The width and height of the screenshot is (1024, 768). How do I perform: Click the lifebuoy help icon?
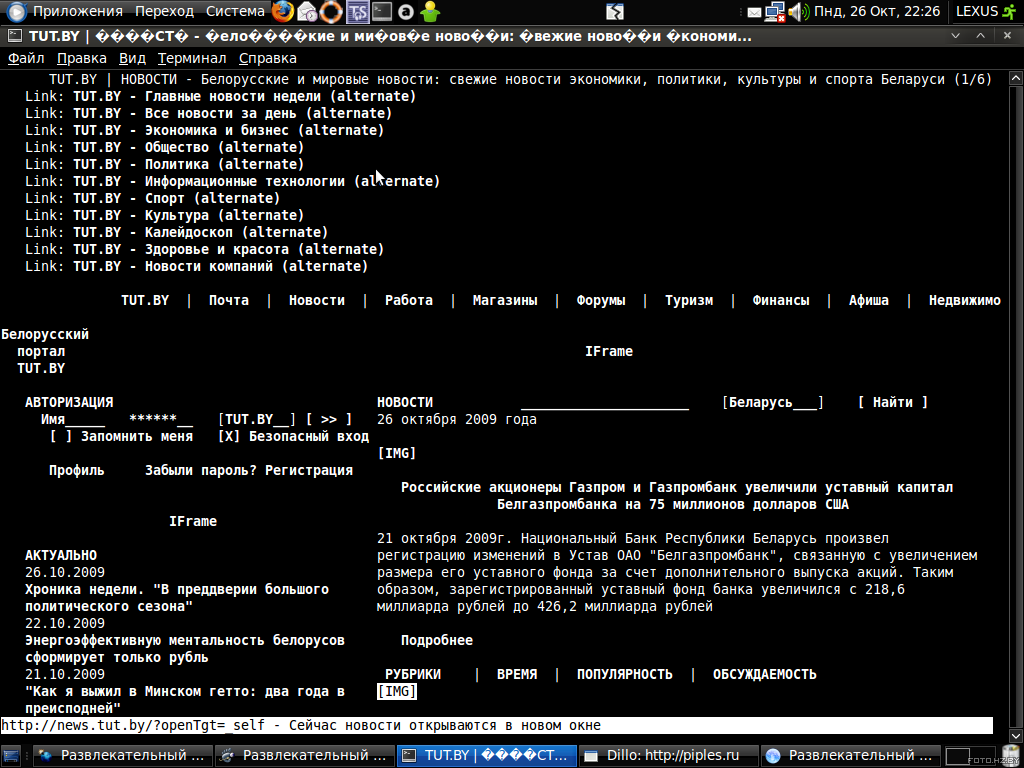tap(332, 11)
